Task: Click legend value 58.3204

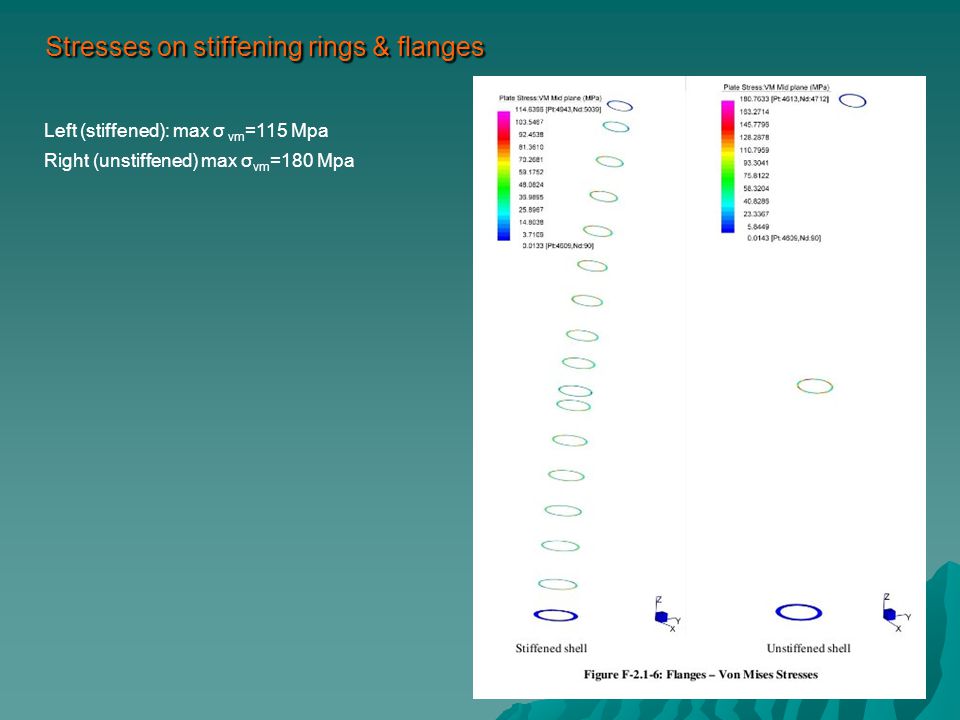Action: point(756,189)
